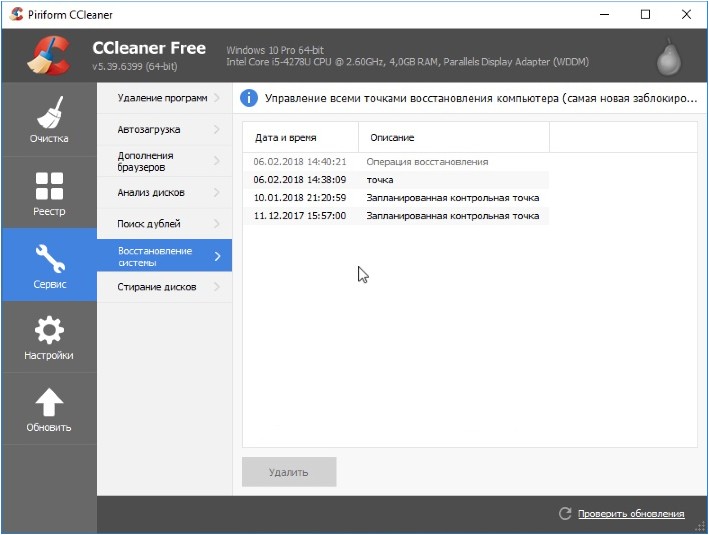Click the version text v5.39.6399 (64-bit)

(135, 66)
